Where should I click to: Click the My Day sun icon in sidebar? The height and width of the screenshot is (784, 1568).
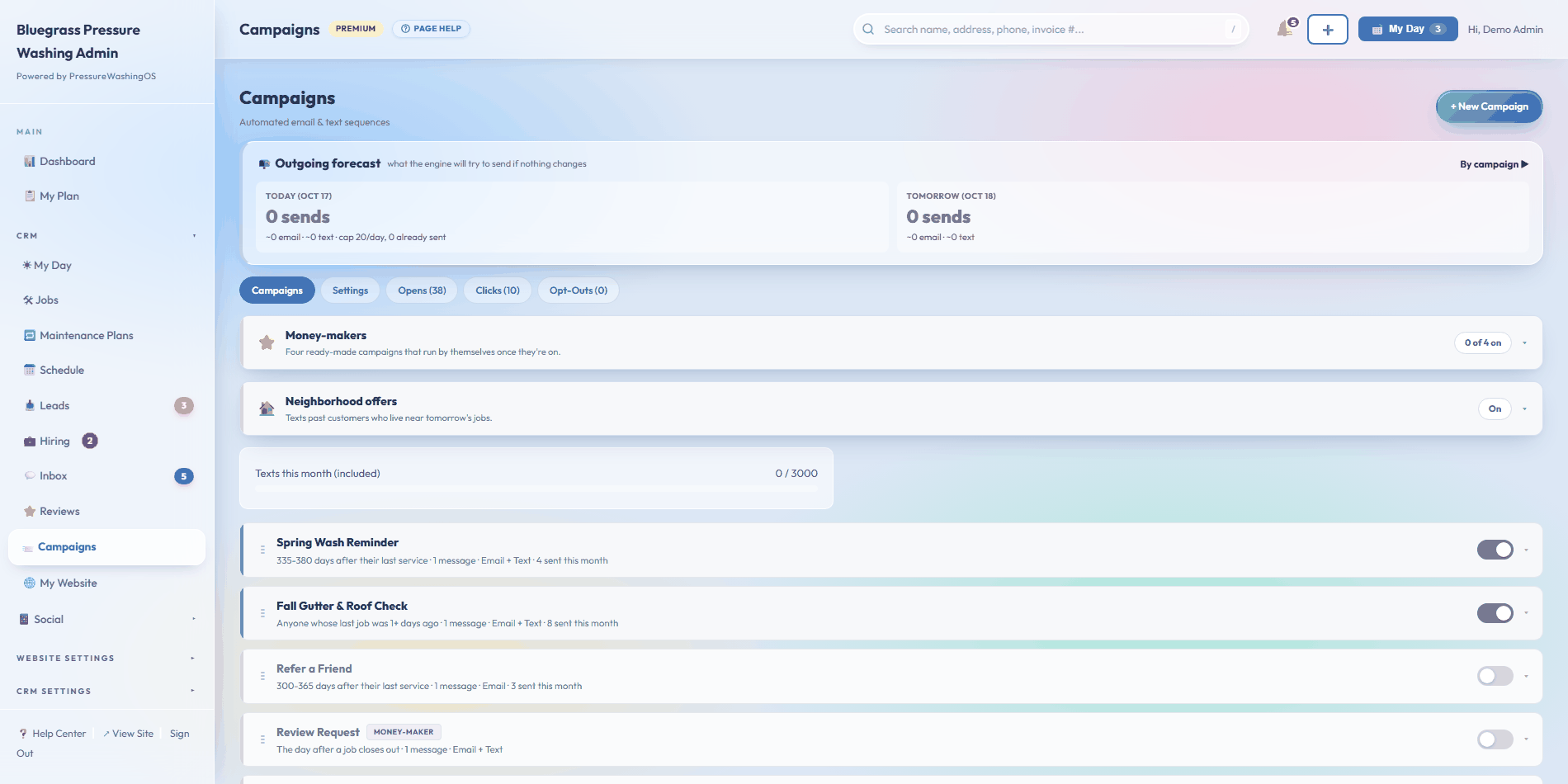[x=27, y=266]
